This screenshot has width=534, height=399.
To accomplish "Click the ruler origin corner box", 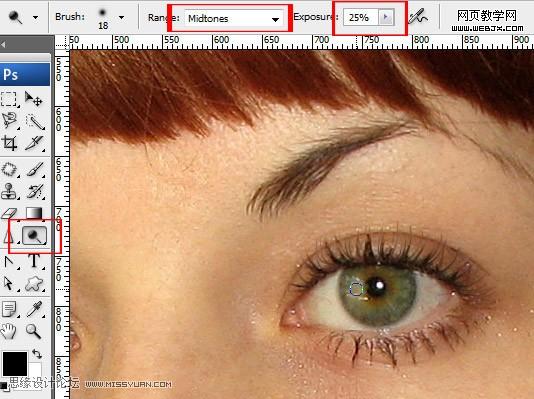I will click(62, 43).
